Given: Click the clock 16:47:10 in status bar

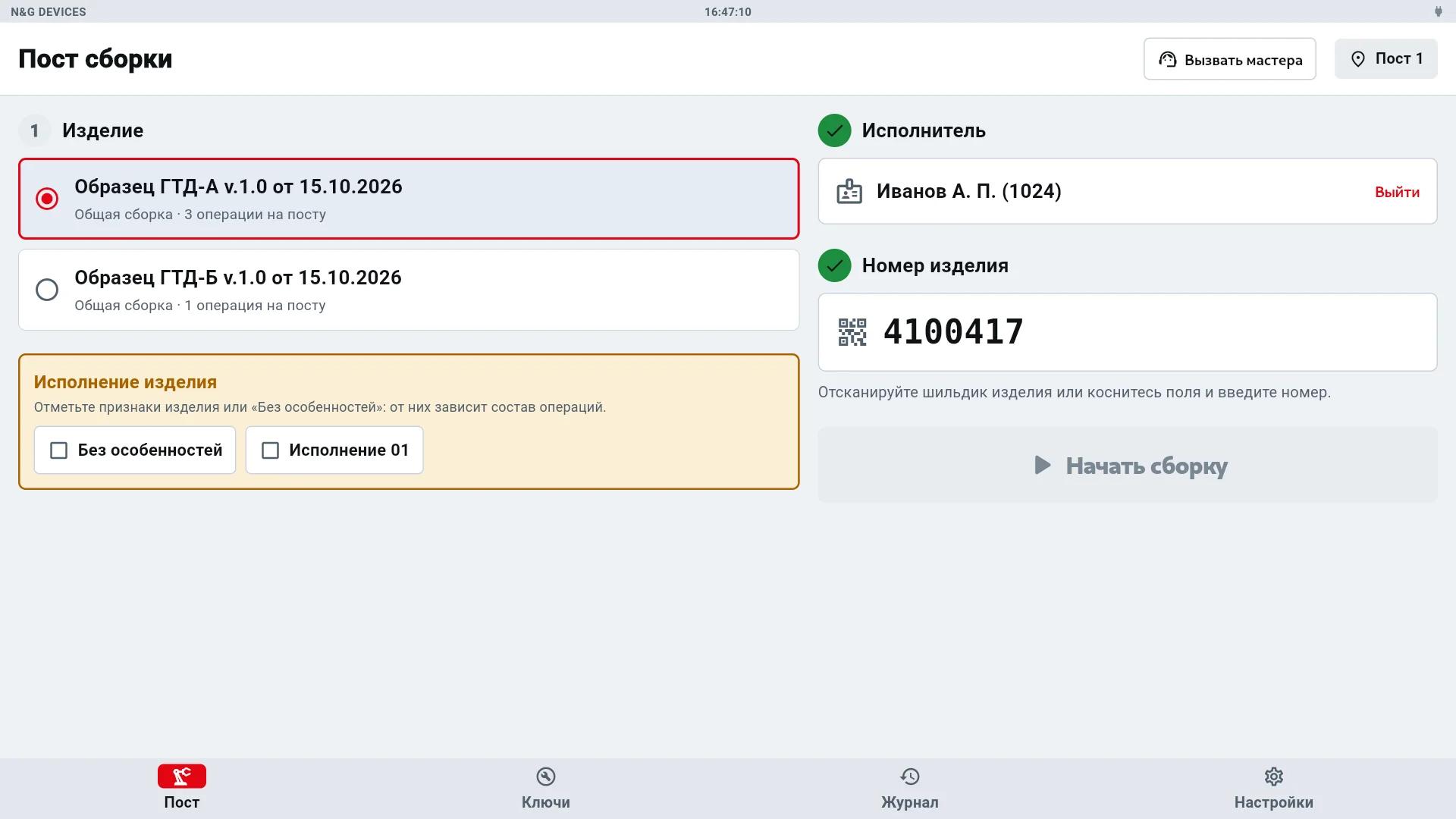Looking at the screenshot, I should [x=728, y=12].
